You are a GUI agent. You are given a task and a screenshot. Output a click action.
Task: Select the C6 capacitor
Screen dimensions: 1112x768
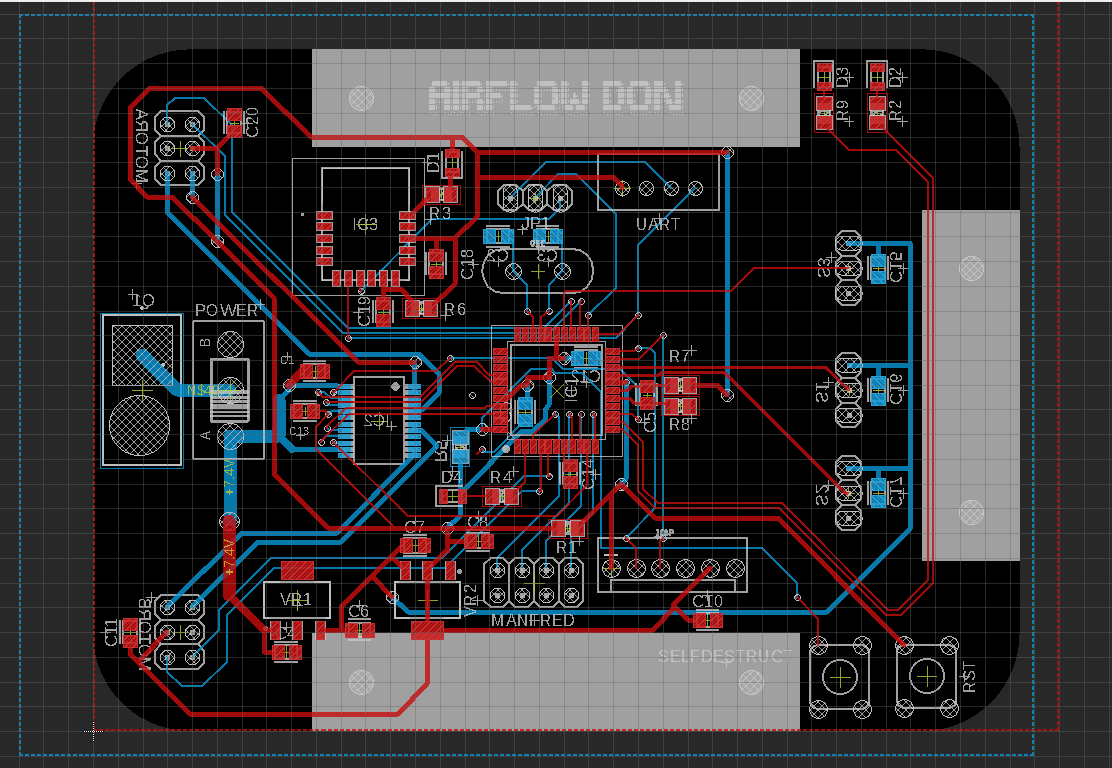(x=360, y=629)
